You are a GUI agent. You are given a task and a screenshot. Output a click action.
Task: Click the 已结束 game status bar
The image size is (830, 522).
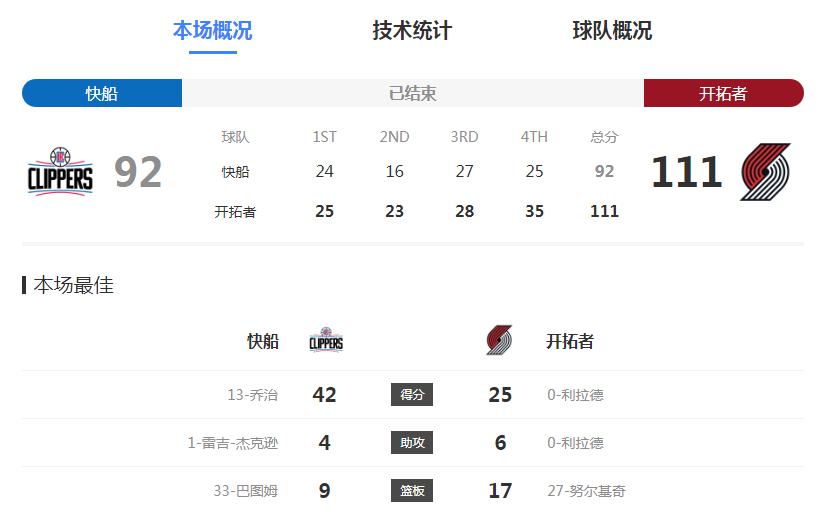tap(413, 93)
